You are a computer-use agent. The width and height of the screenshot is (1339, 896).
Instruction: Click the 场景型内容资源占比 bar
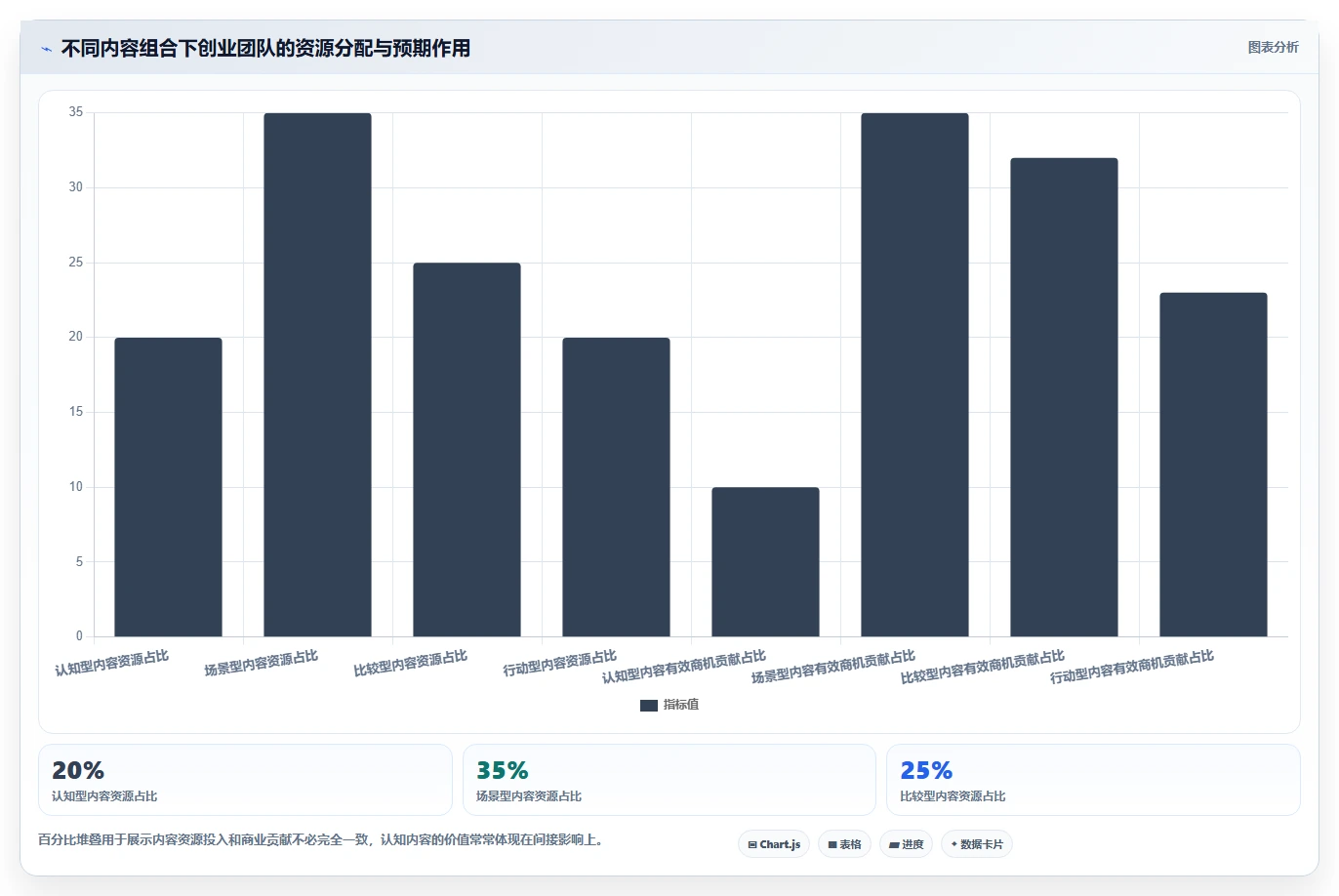[317, 375]
